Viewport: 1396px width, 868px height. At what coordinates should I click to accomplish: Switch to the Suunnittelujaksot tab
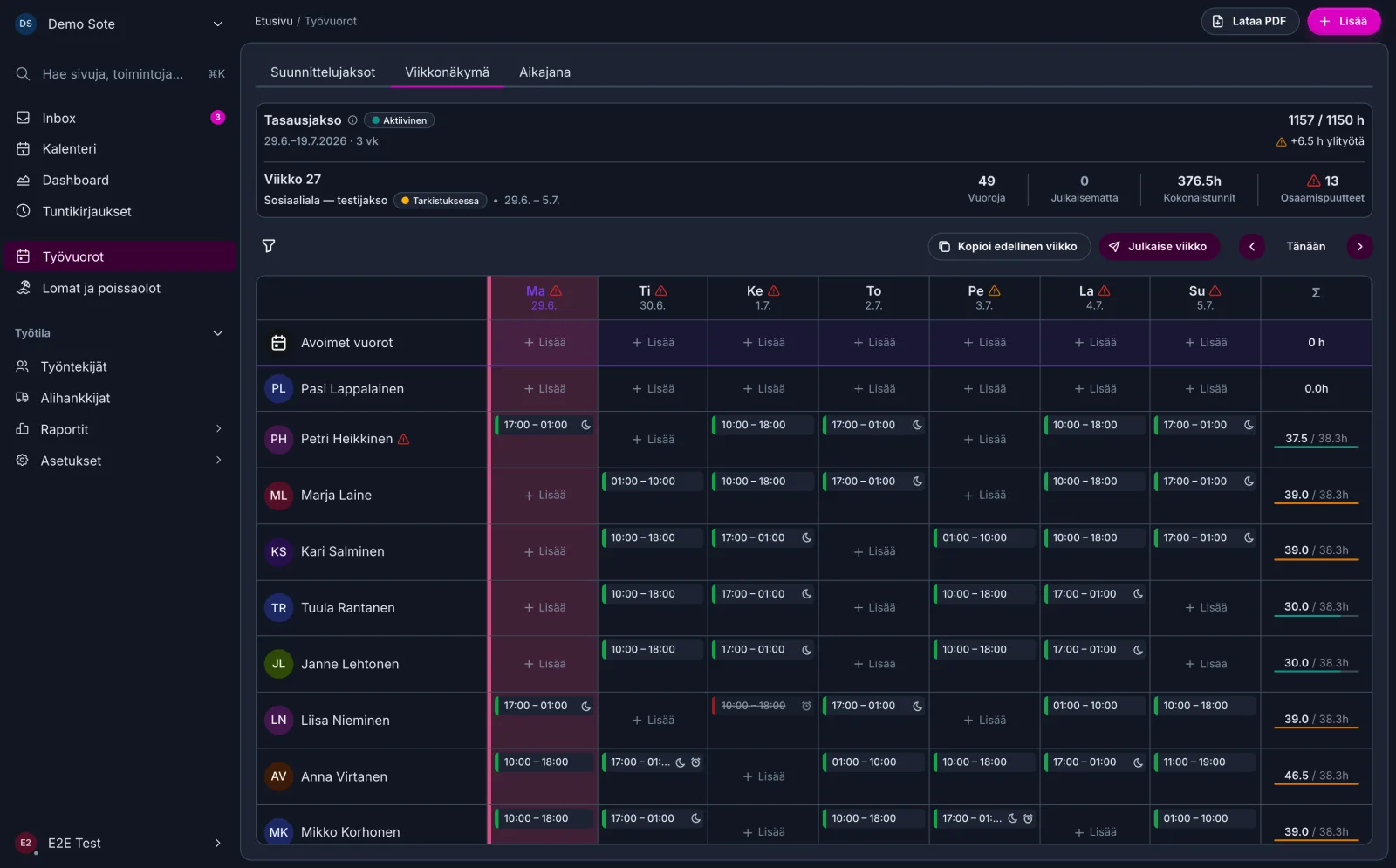(323, 72)
